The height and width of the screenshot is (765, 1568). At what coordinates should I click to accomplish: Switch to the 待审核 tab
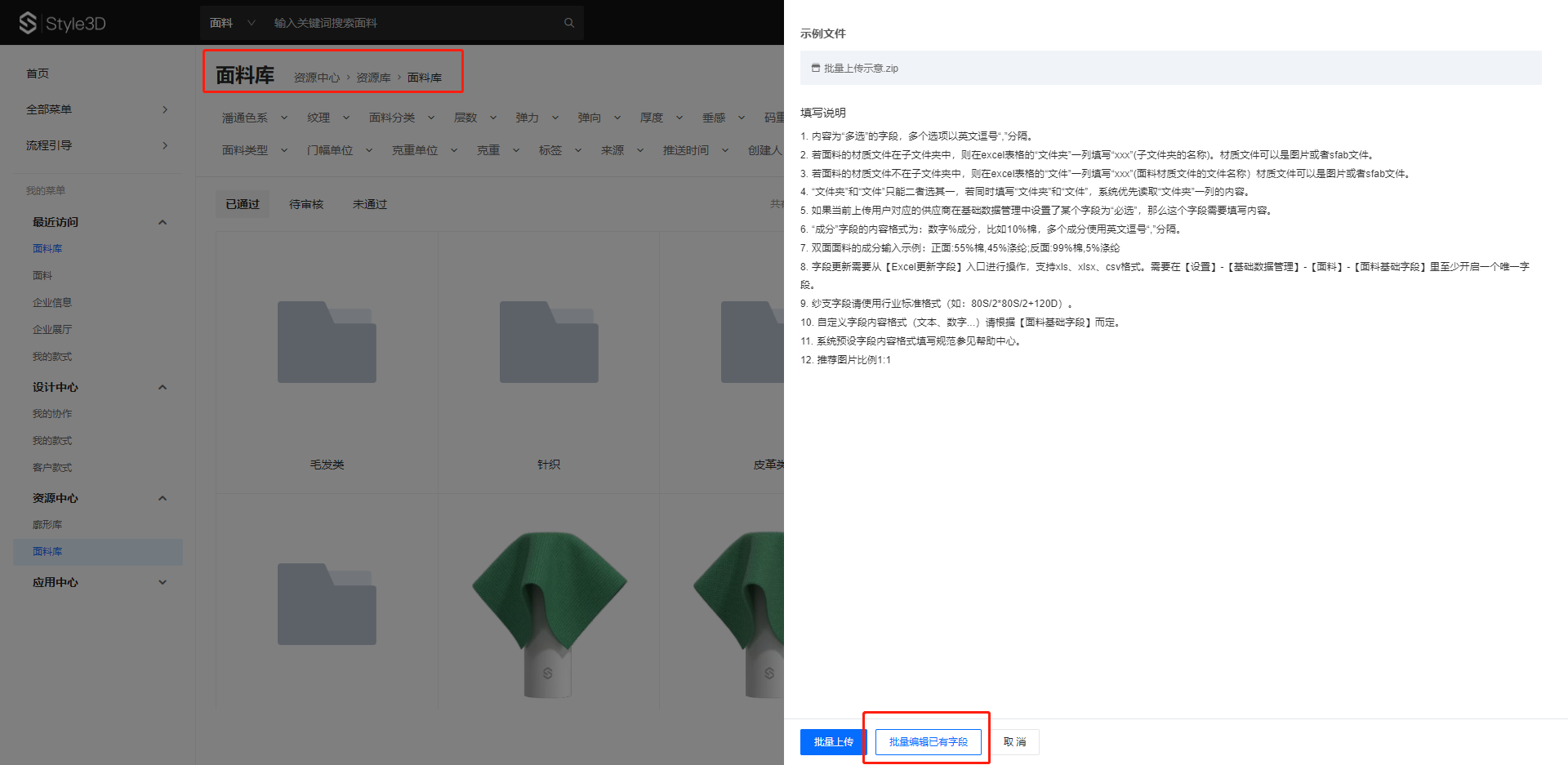[x=306, y=204]
